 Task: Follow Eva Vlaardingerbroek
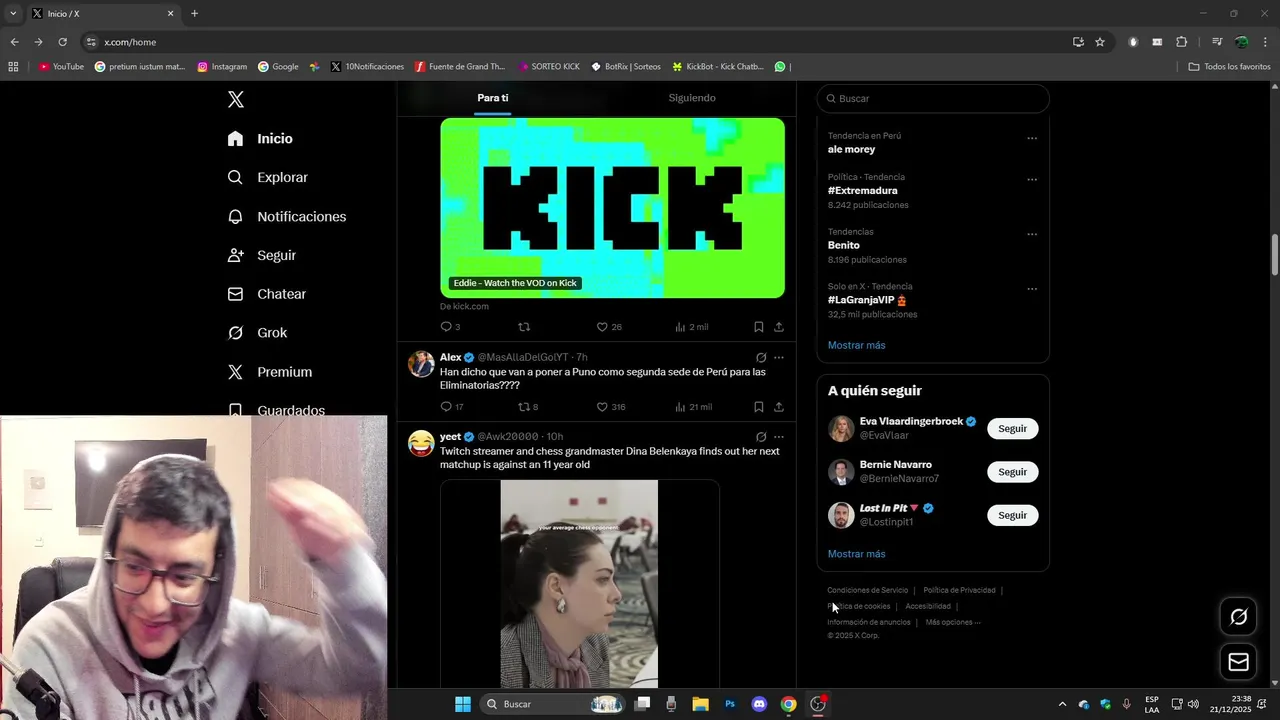pos(1012,429)
